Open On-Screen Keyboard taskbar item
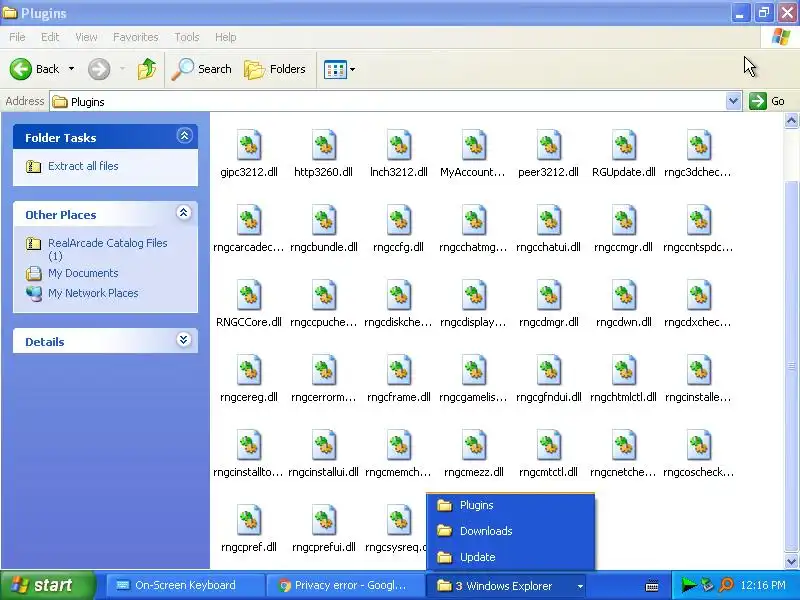Image resolution: width=800 pixels, height=600 pixels. point(184,585)
